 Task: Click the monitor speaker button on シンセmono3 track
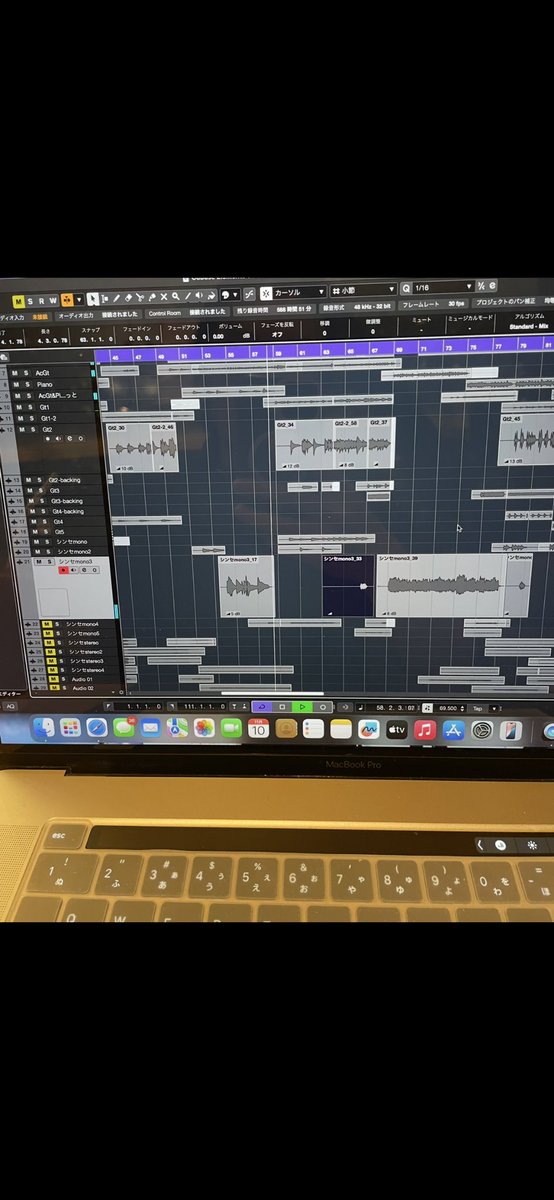click(74, 570)
